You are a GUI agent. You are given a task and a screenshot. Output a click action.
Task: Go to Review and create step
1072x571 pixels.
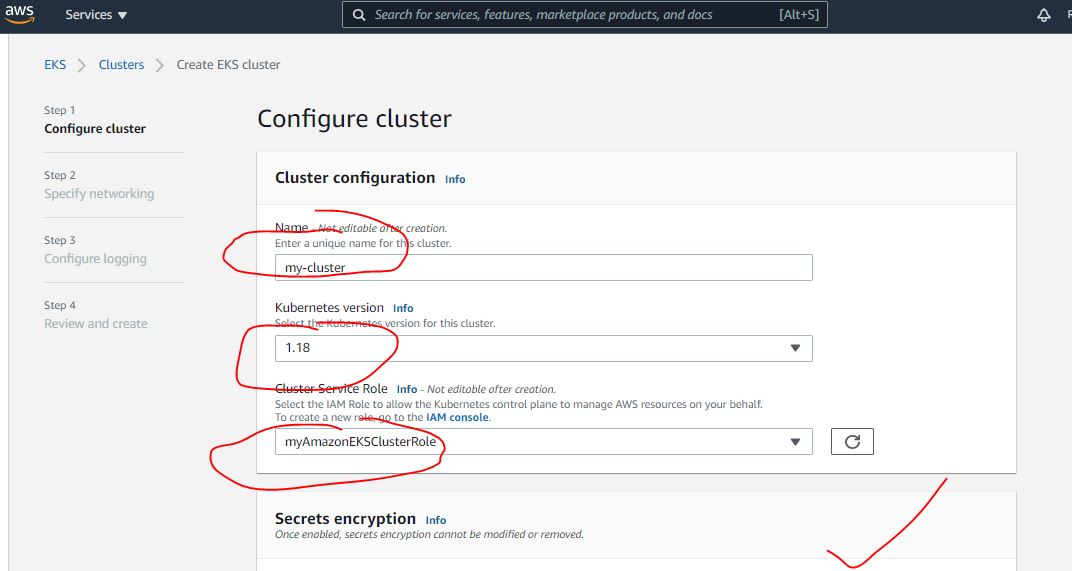(96, 324)
